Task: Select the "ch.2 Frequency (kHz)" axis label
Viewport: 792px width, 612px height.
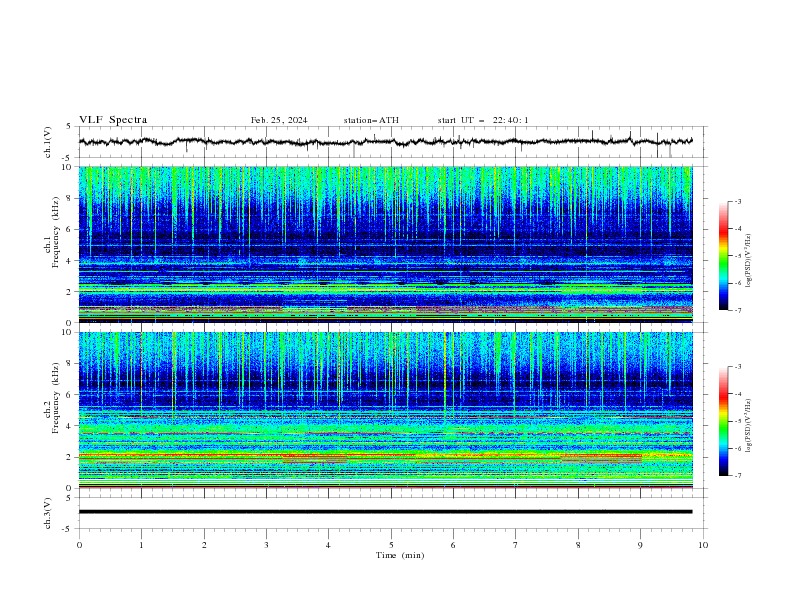Action: pyautogui.click(x=52, y=398)
